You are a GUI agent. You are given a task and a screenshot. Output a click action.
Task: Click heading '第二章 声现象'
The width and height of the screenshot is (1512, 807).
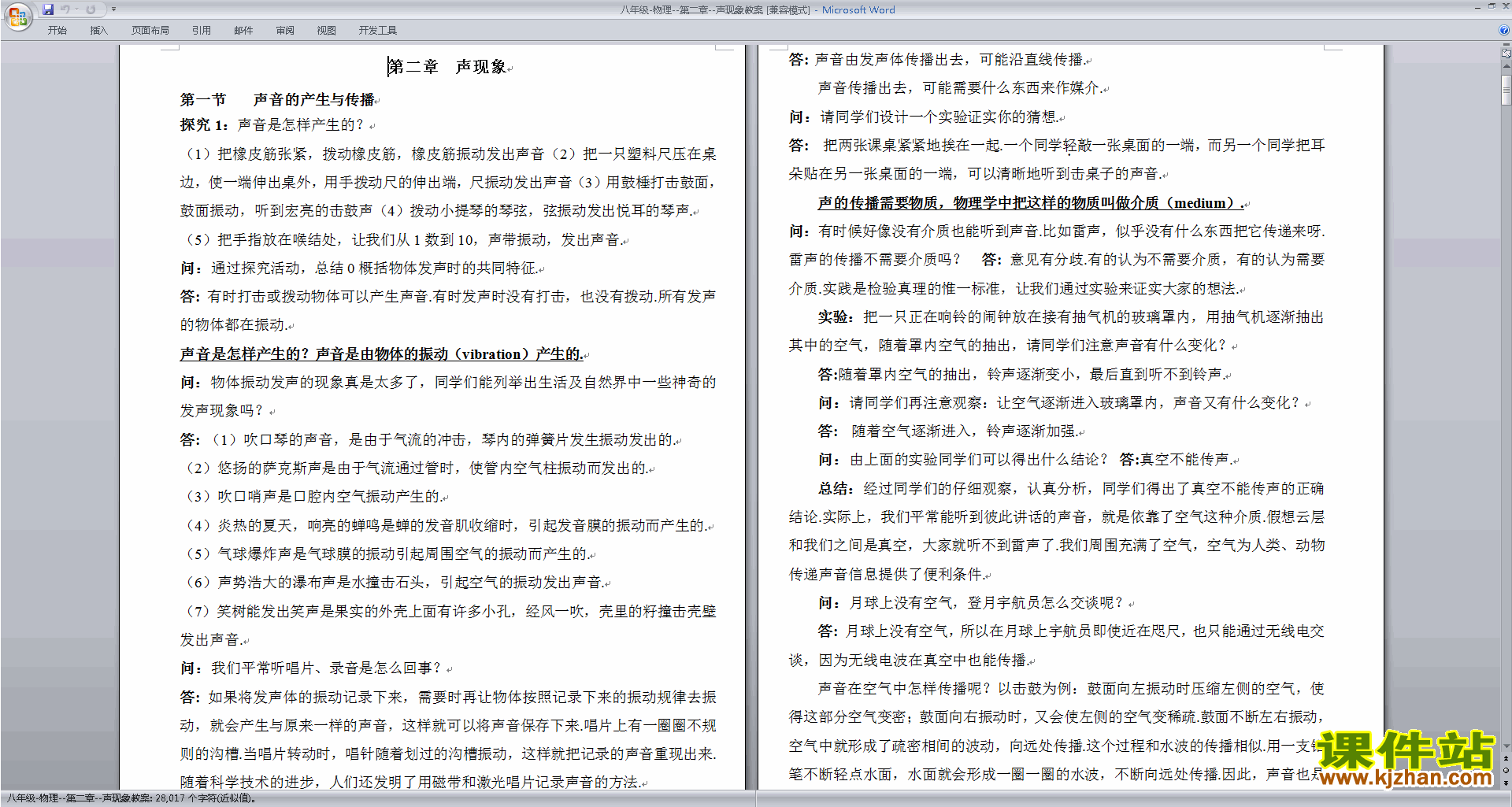point(447,67)
